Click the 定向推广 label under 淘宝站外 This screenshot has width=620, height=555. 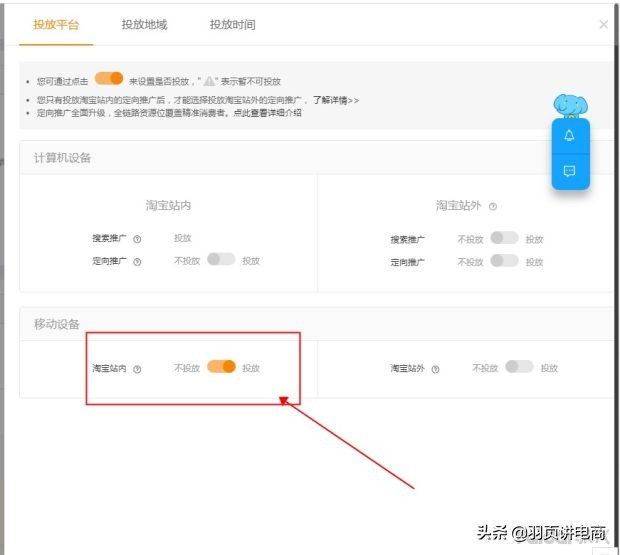(x=408, y=262)
